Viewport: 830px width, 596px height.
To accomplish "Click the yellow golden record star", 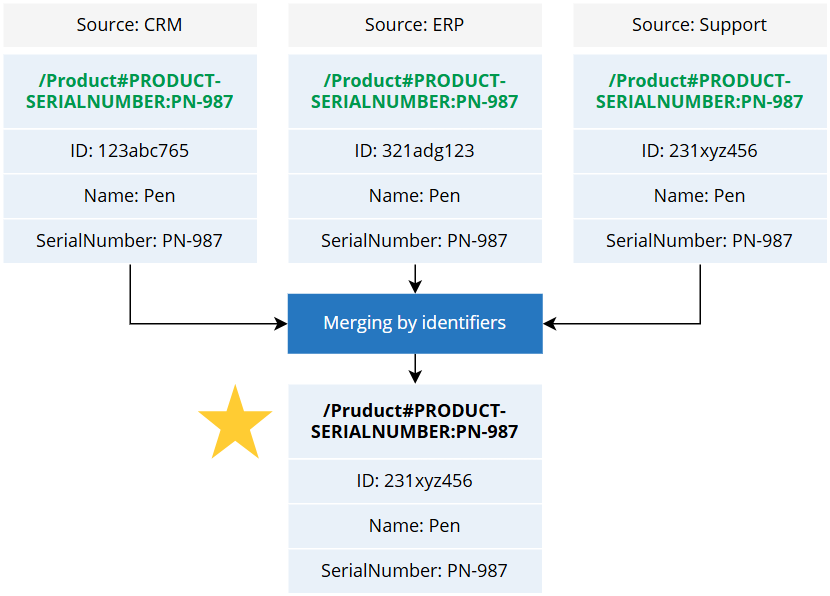I will click(235, 423).
